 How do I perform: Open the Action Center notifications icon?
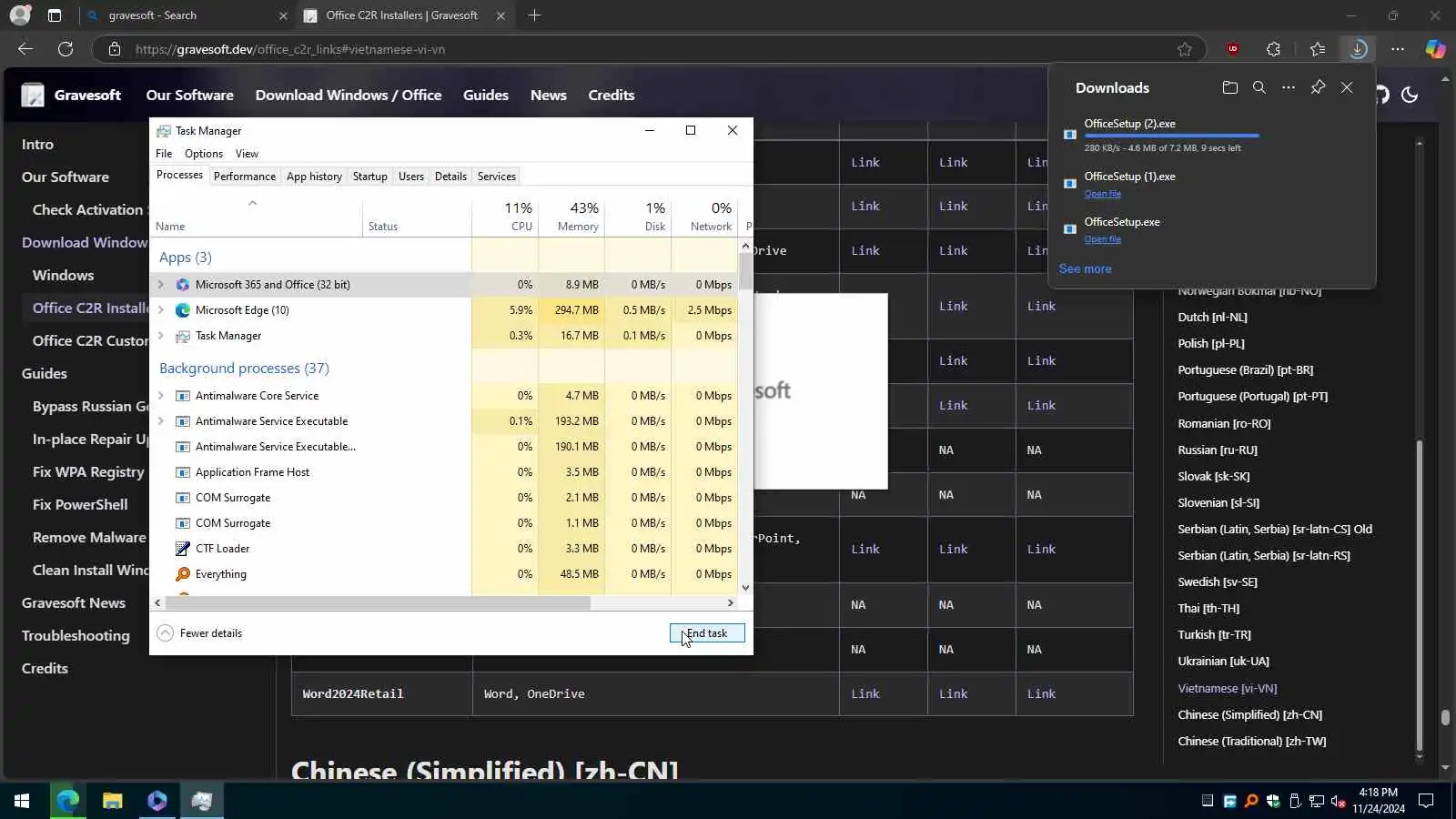tap(1426, 801)
